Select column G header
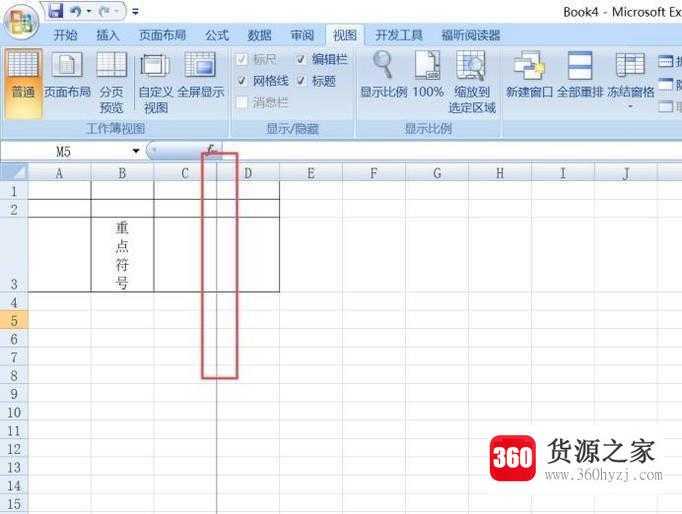 (x=437, y=173)
